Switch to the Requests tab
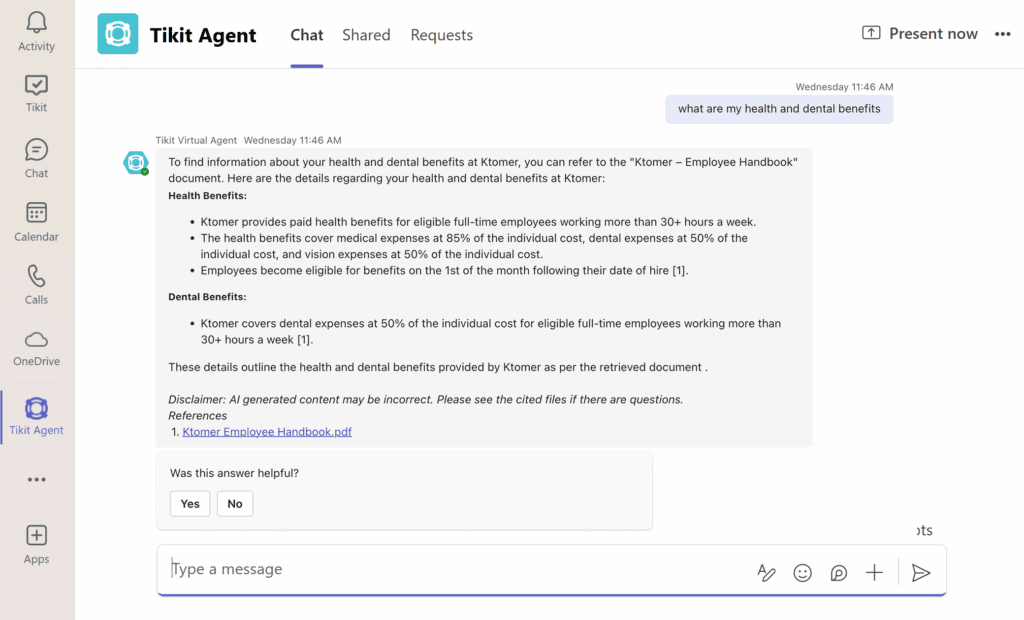 [x=441, y=35]
